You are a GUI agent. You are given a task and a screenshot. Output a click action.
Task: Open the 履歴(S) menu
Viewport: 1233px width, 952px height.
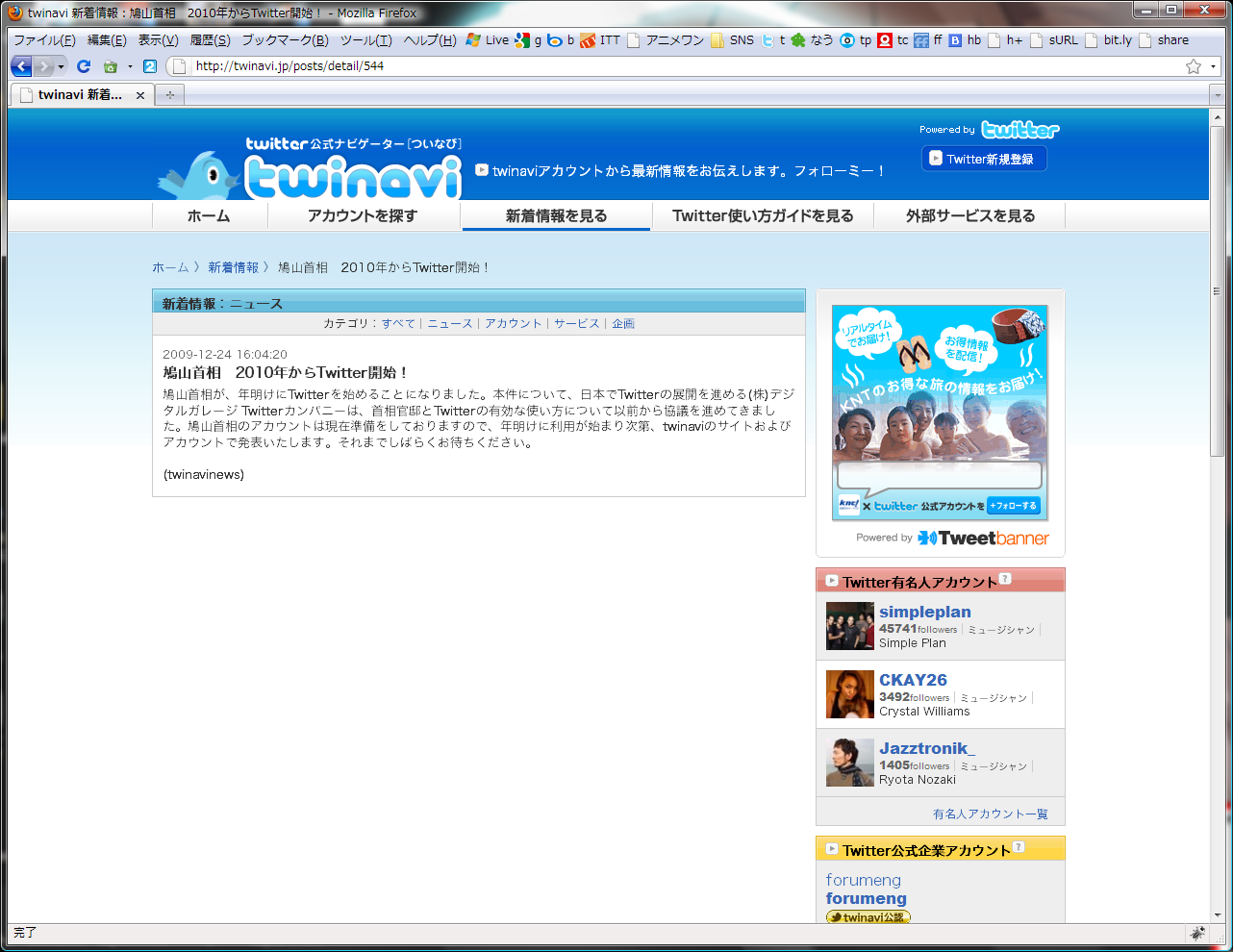pos(210,40)
